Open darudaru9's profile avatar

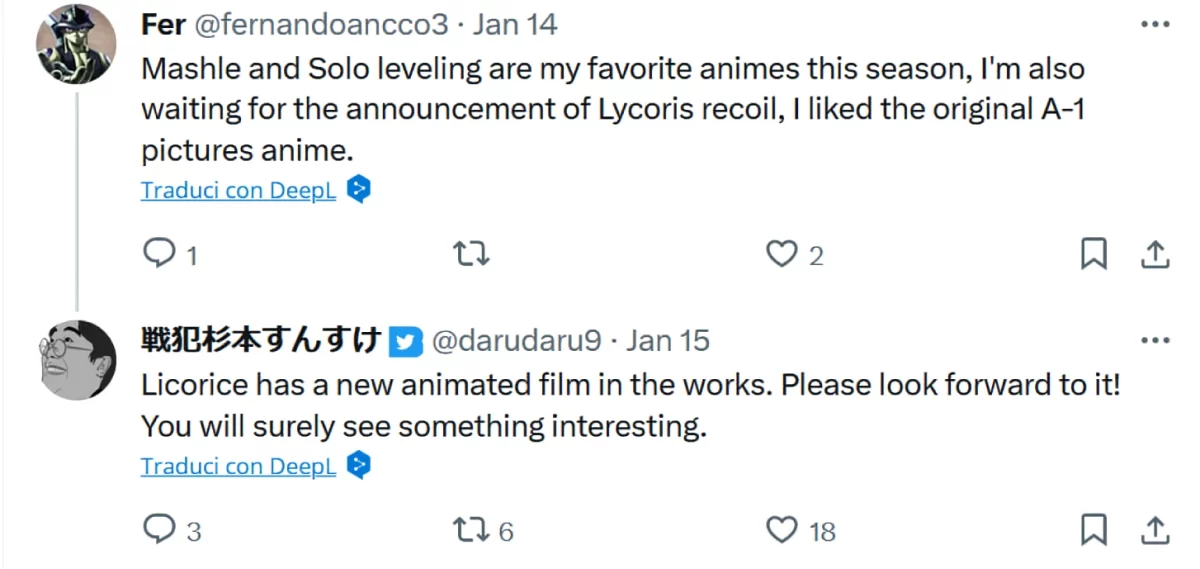[76, 360]
